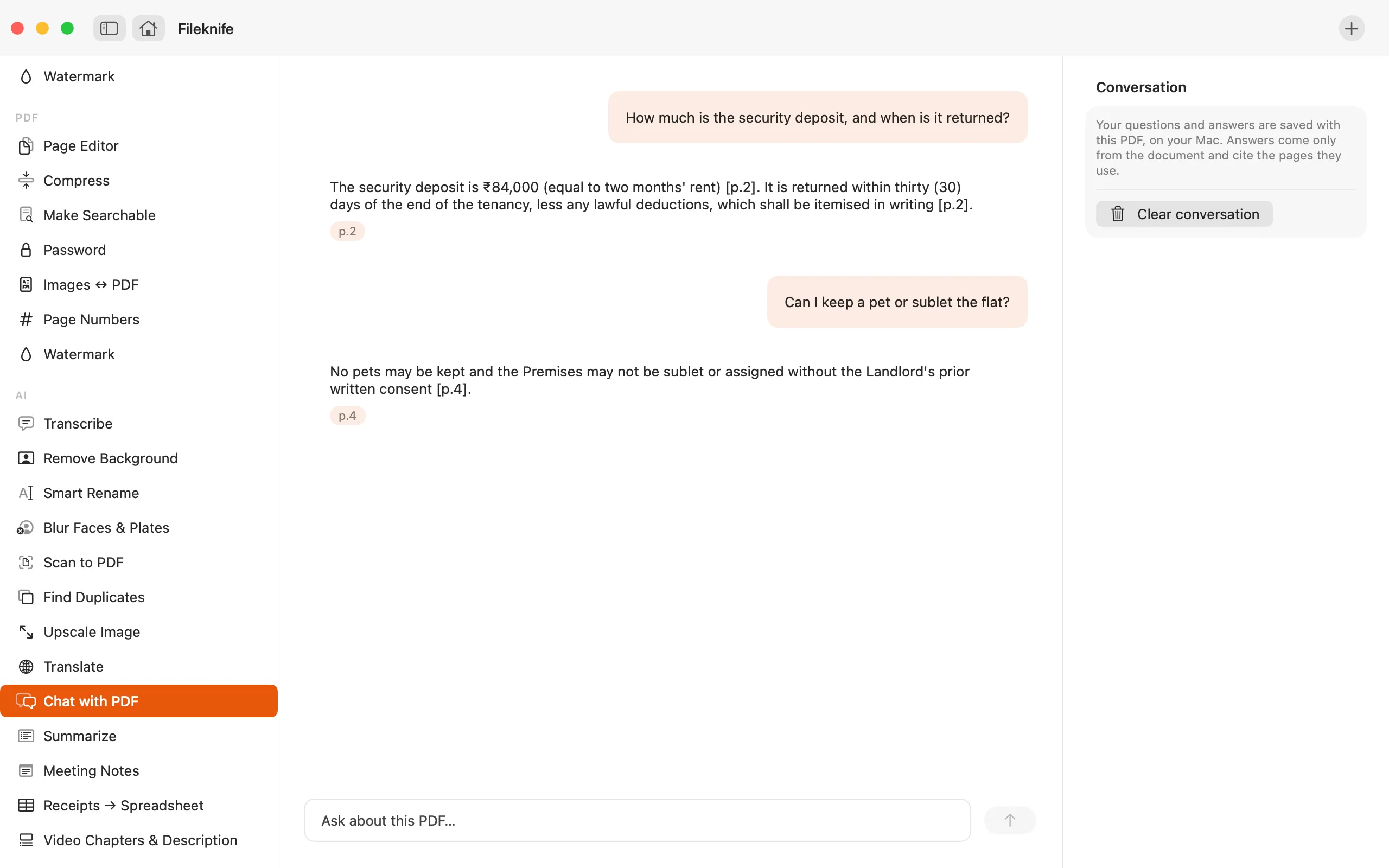Select Find Duplicates icon
The width and height of the screenshot is (1389, 868).
26,597
